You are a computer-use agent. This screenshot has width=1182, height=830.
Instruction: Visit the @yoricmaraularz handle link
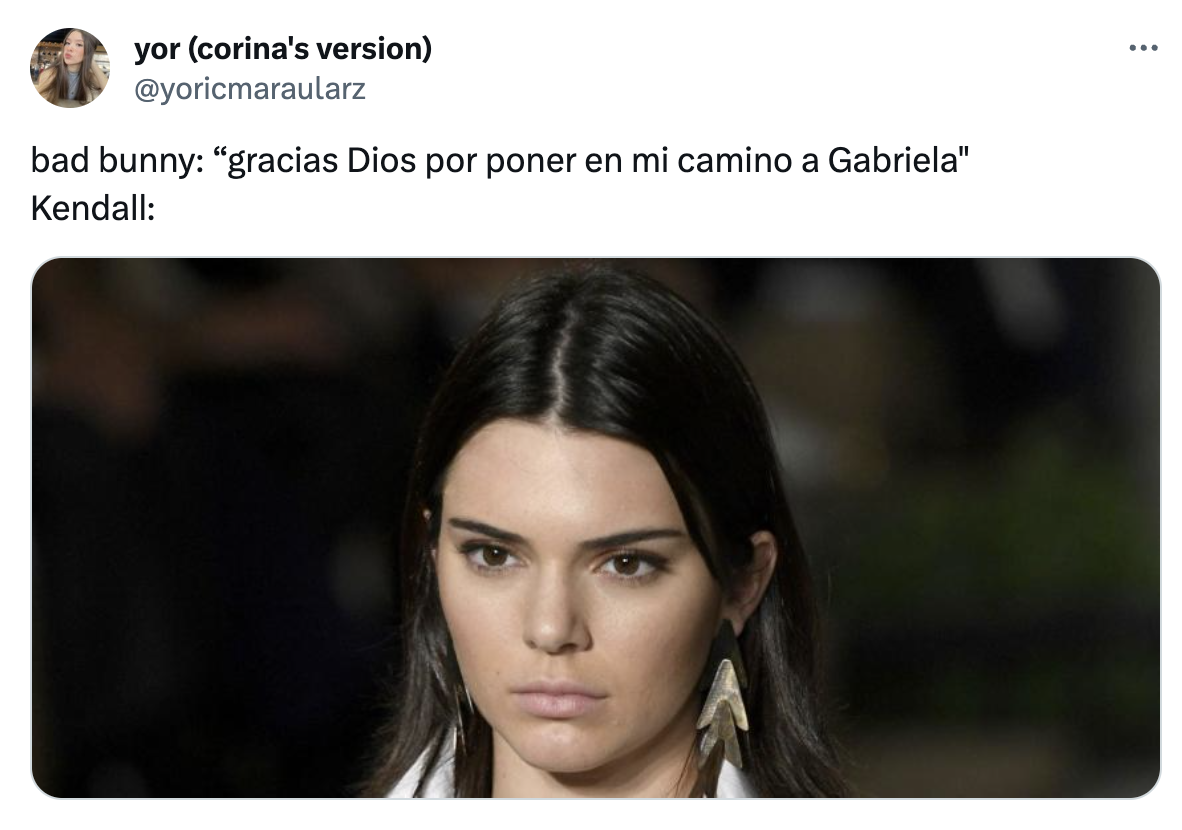[250, 89]
